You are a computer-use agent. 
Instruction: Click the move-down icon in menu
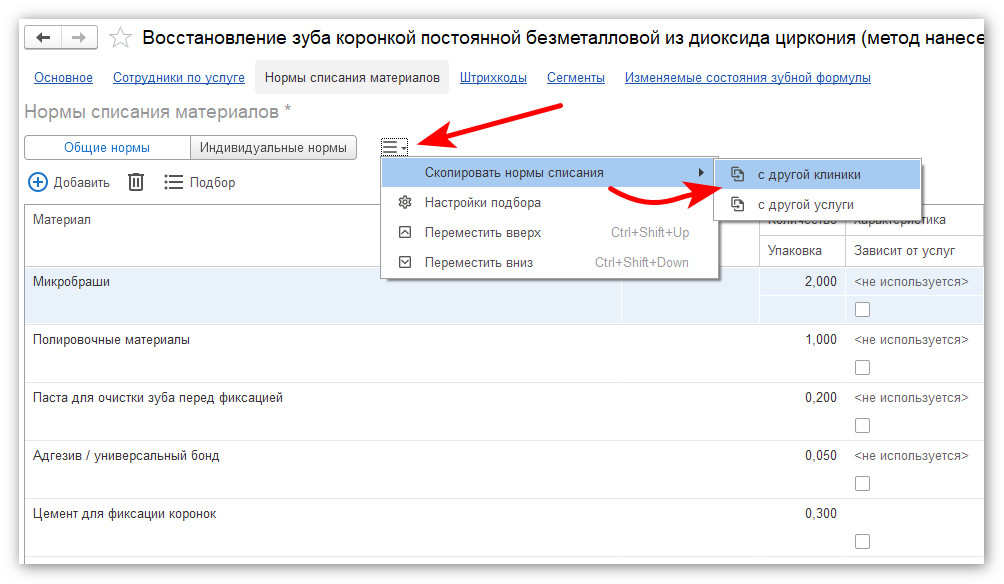pos(405,263)
